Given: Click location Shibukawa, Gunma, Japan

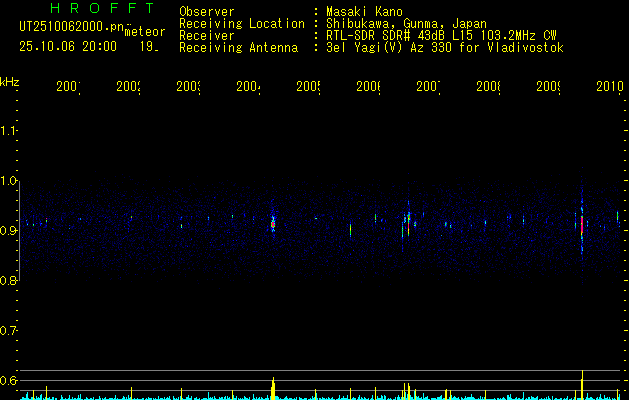Looking at the screenshot, I should coord(406,24).
